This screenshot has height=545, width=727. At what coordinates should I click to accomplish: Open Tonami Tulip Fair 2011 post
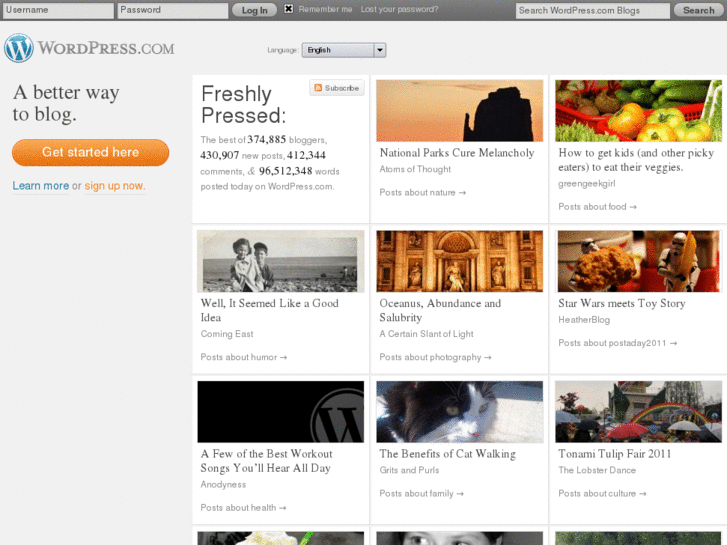pyautogui.click(x=614, y=454)
